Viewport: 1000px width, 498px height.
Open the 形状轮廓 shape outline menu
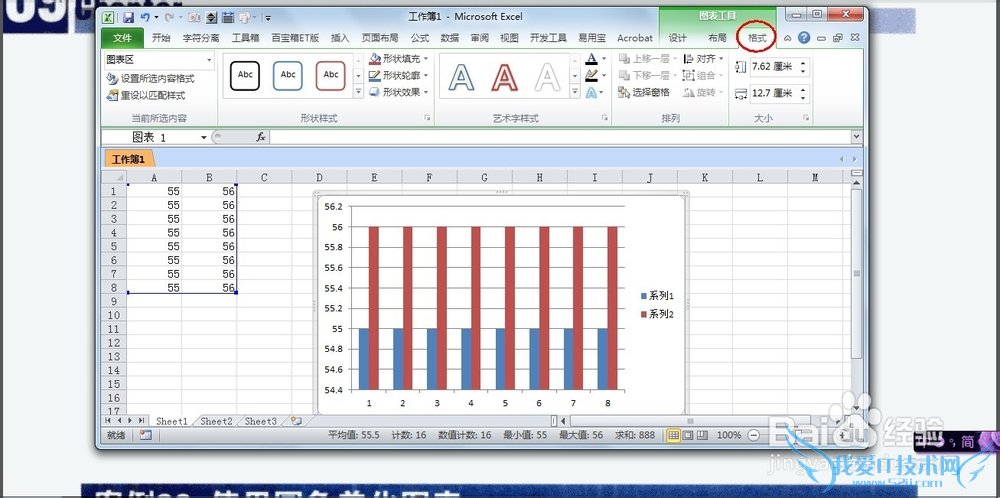coord(399,75)
